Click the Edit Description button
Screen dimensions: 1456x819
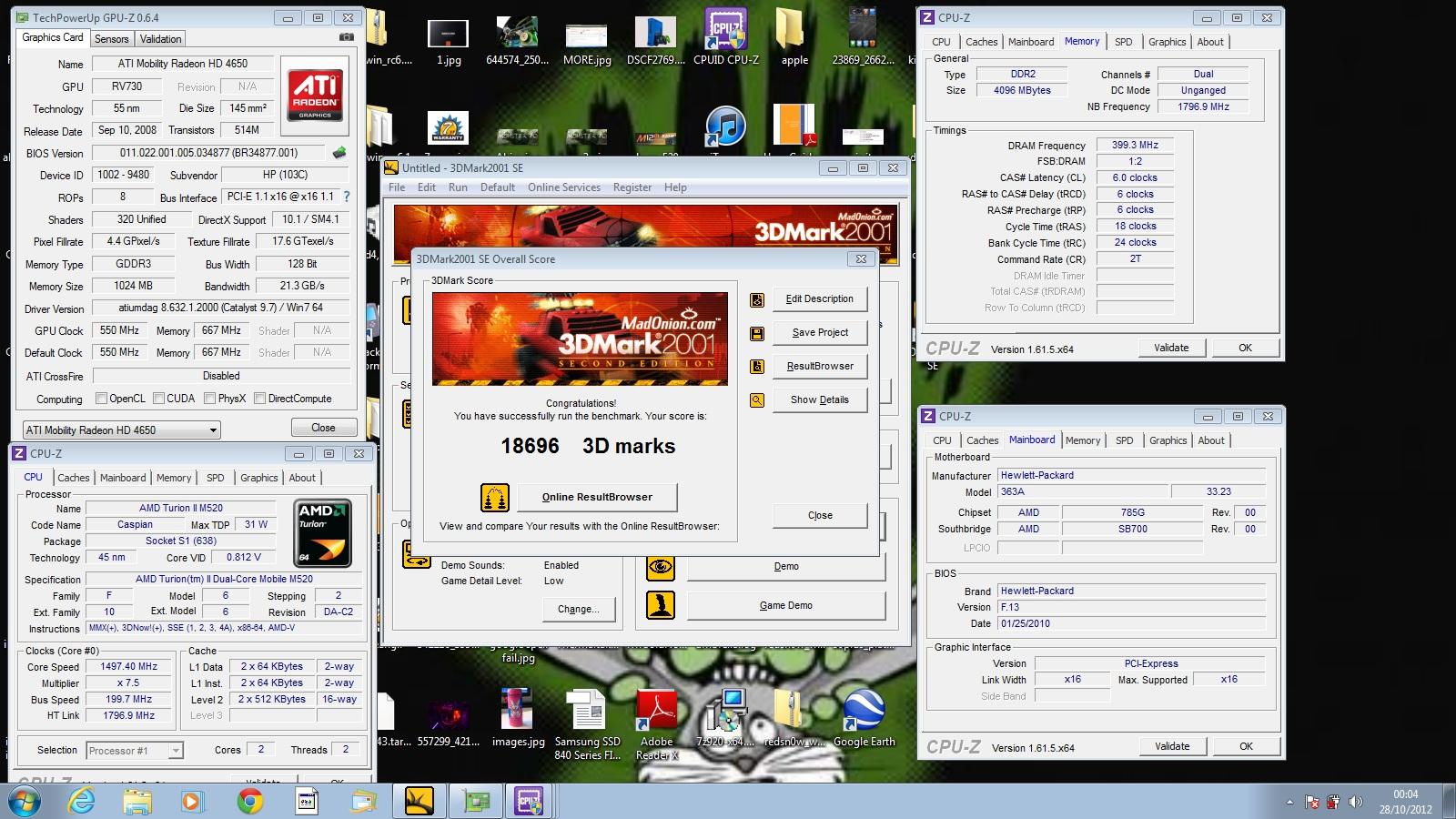[820, 299]
